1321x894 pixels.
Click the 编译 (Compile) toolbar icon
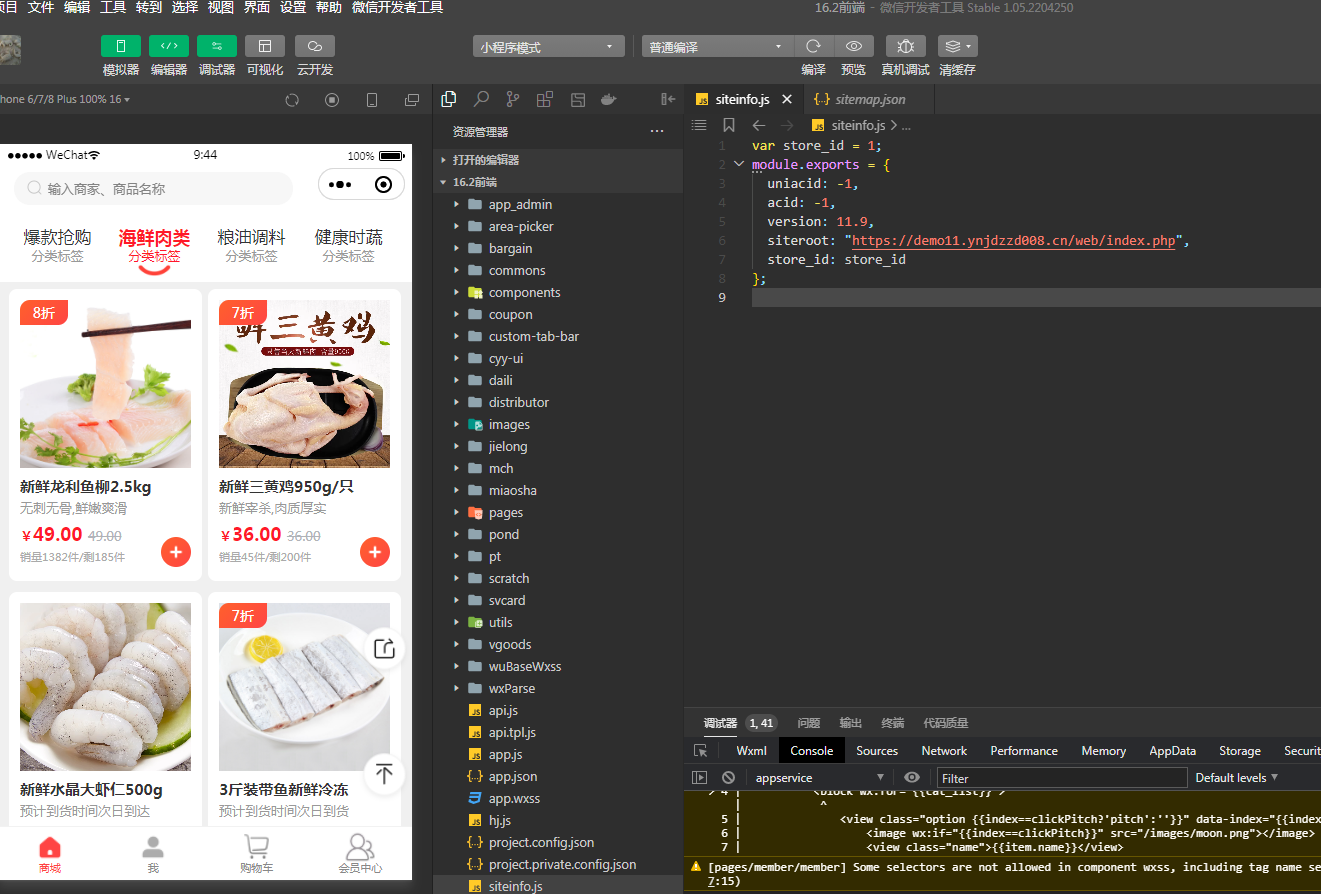[813, 45]
